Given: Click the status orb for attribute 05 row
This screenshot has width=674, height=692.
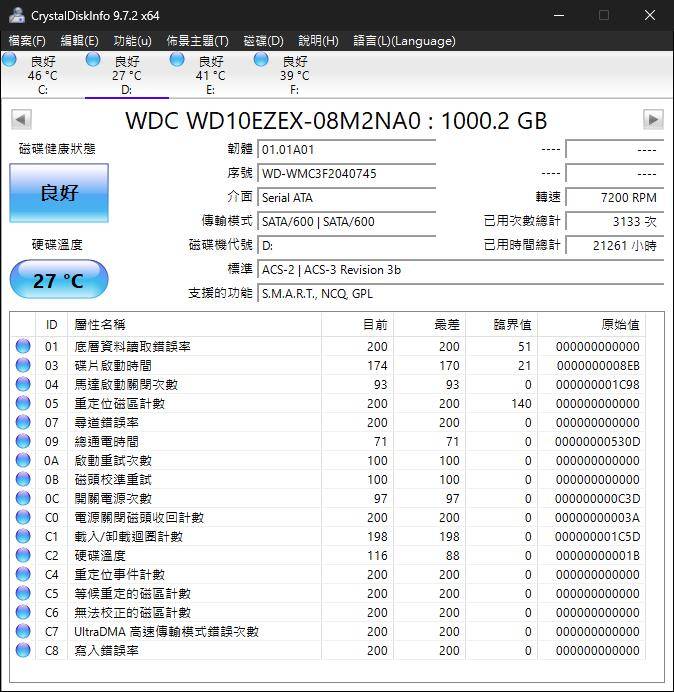Looking at the screenshot, I should 23,403.
